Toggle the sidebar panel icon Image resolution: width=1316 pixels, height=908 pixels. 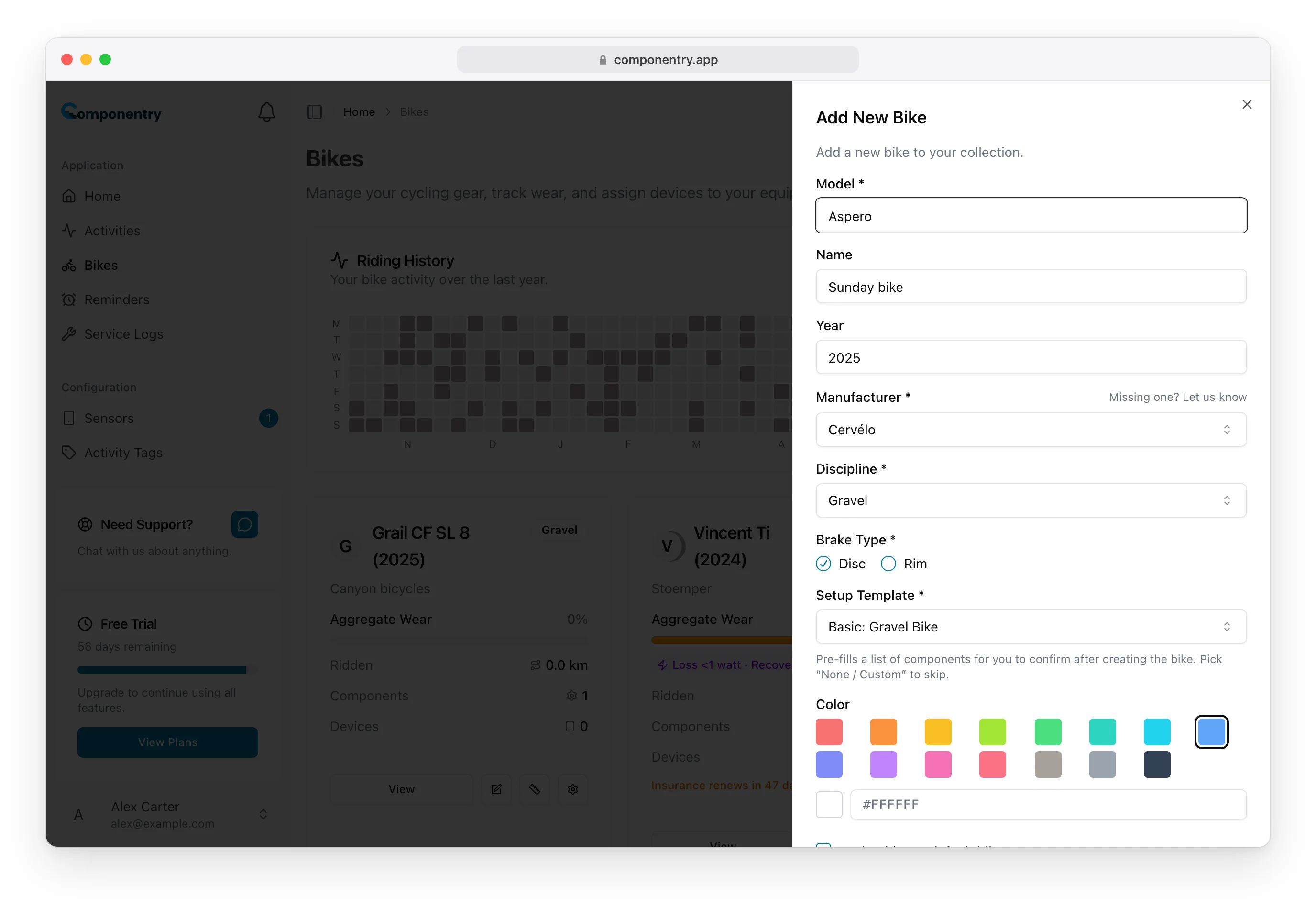coord(315,112)
